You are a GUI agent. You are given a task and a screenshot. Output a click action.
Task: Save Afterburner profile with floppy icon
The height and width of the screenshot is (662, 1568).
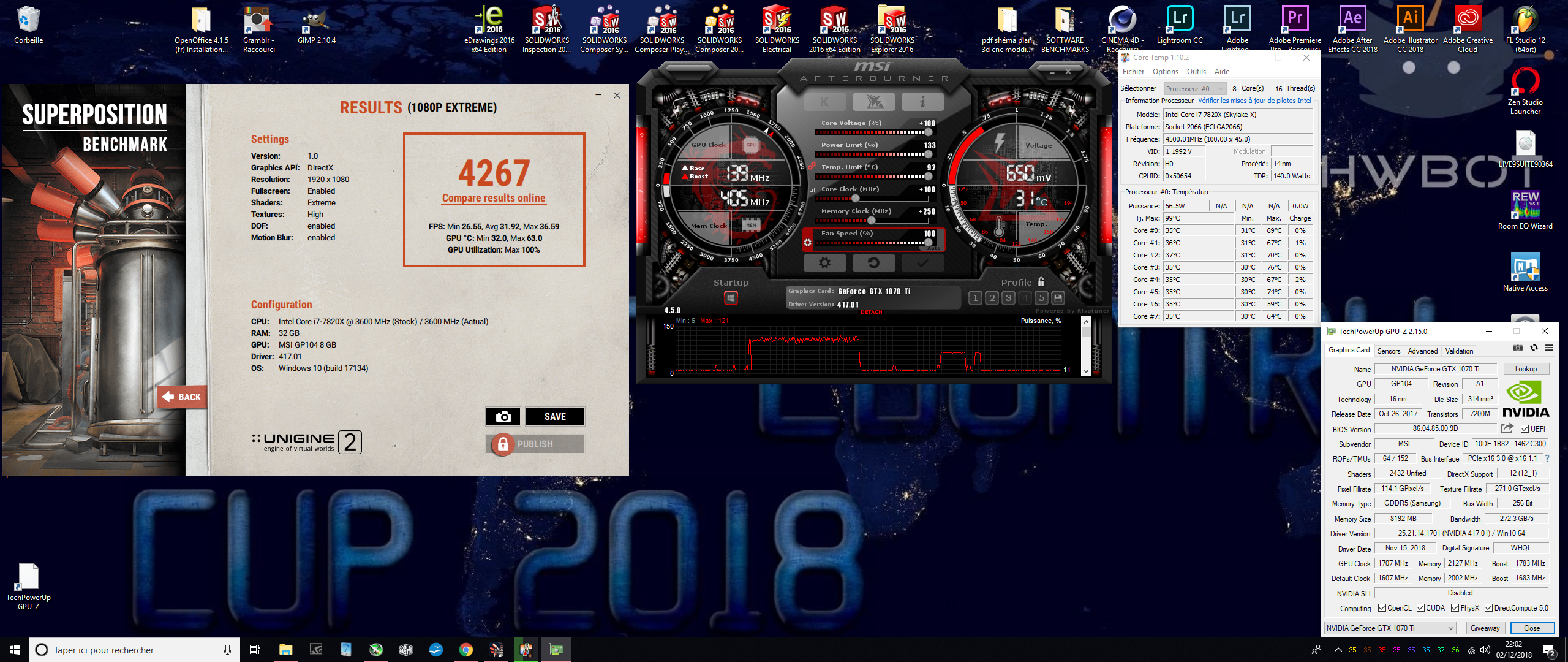pos(1058,298)
